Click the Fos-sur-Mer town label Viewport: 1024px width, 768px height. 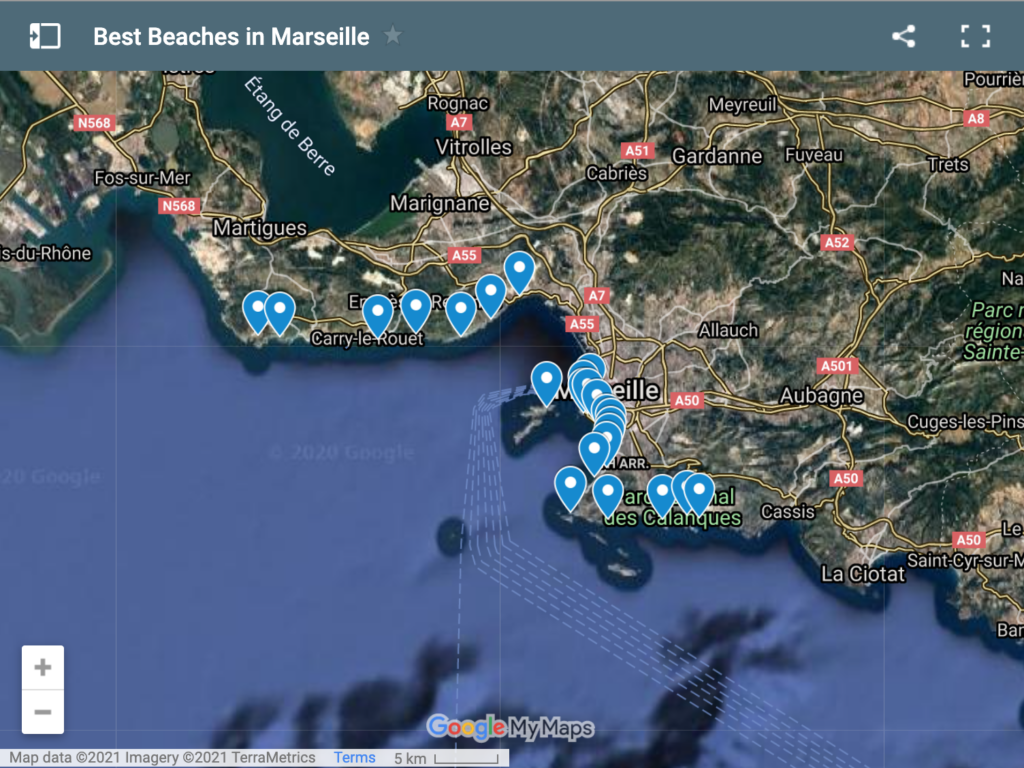tap(142, 178)
